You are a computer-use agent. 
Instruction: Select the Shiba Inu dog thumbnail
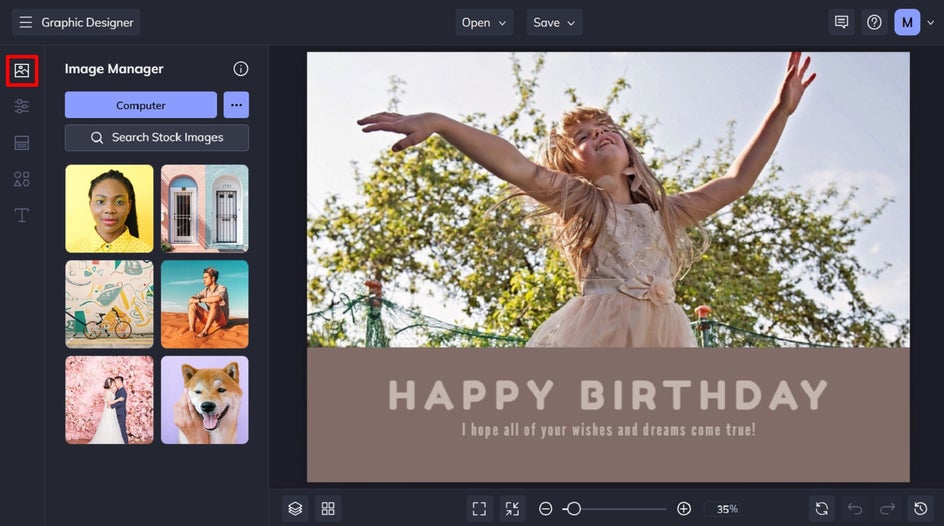[205, 400]
